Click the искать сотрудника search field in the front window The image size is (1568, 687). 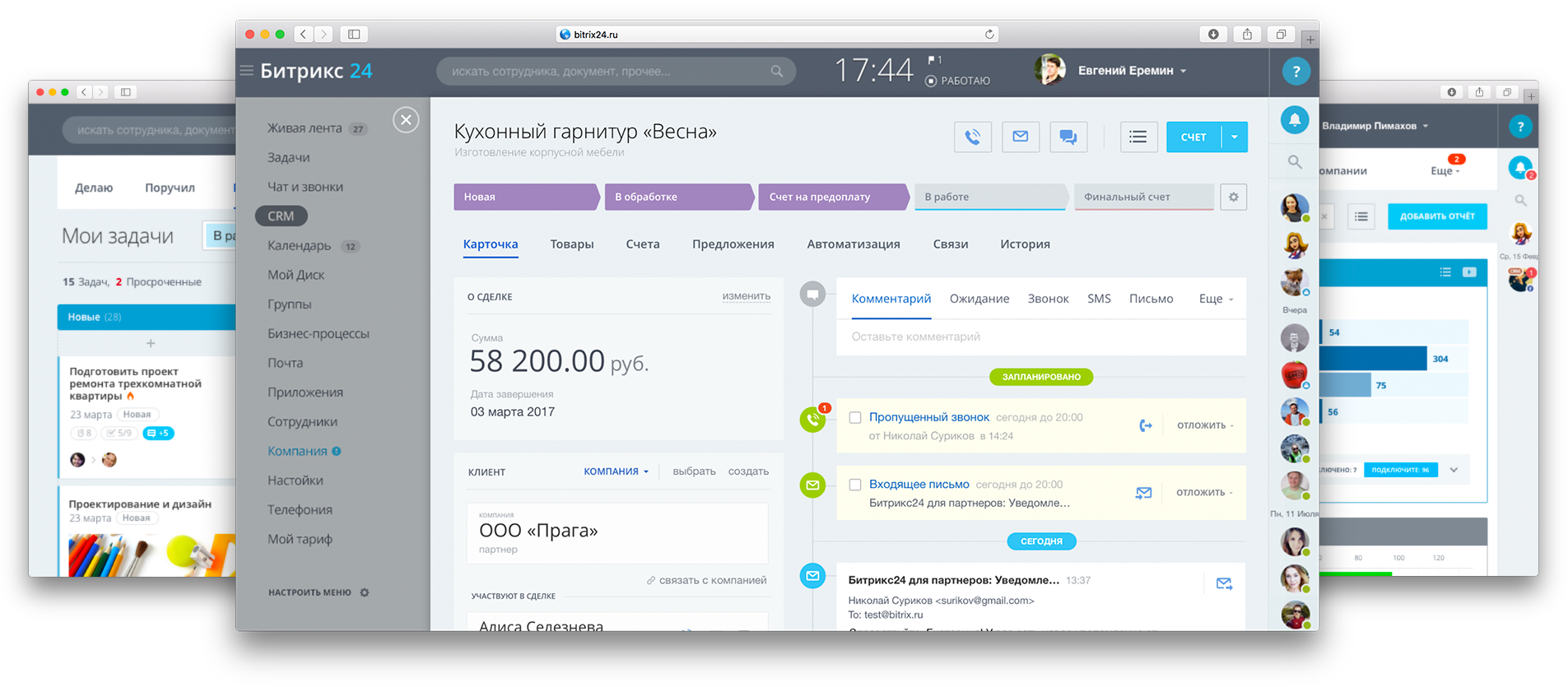(616, 72)
